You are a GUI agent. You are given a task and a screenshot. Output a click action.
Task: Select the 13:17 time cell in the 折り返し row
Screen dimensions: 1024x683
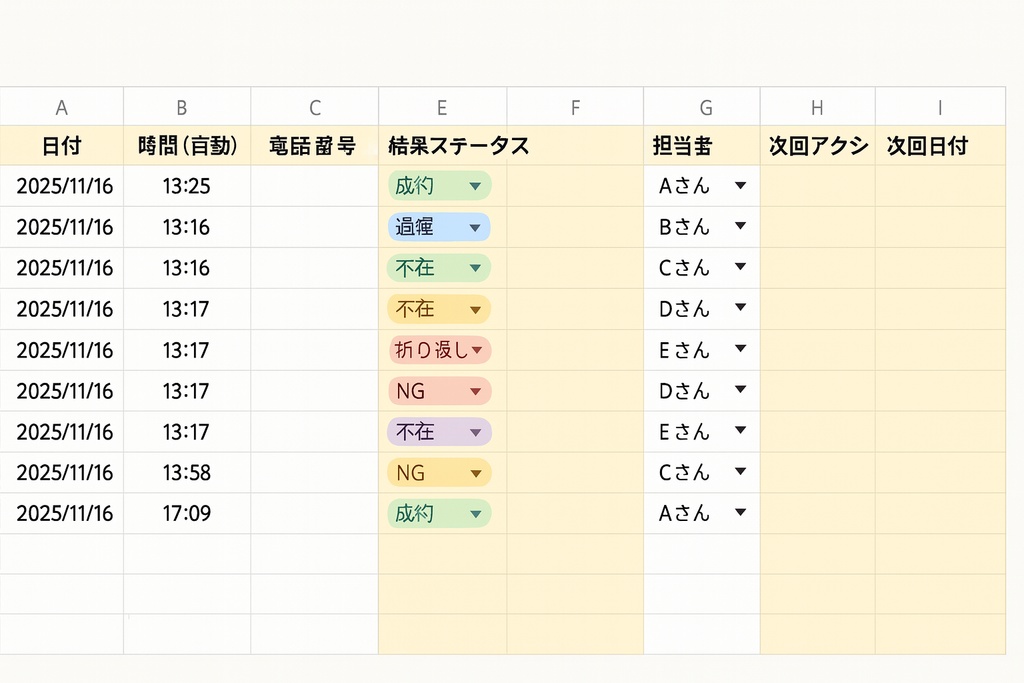tap(187, 350)
